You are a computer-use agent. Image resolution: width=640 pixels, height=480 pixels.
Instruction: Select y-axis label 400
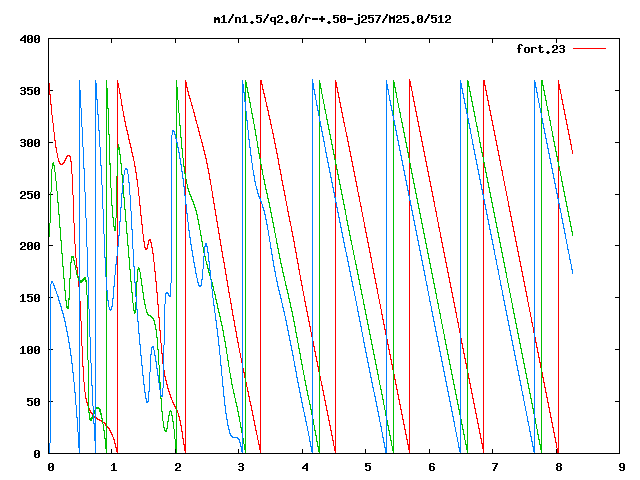pyautogui.click(x=30, y=40)
